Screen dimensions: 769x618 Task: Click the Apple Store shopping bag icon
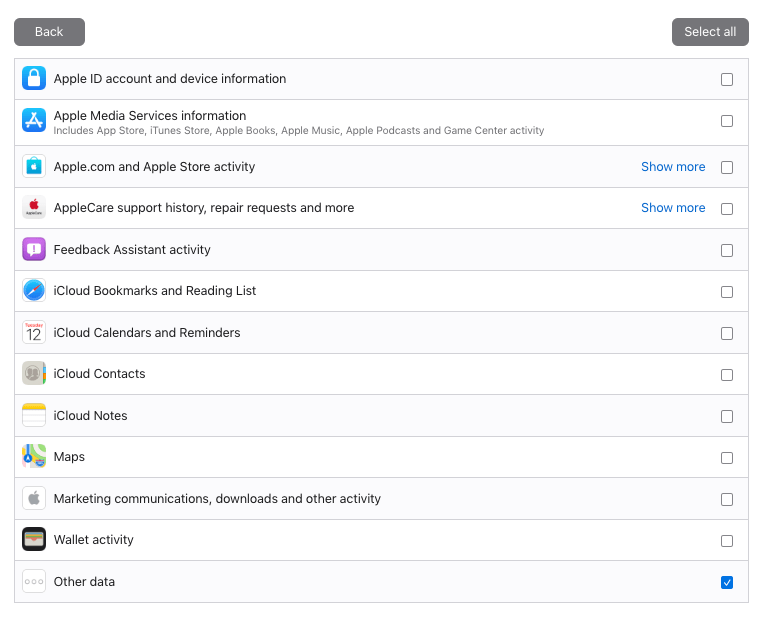(x=34, y=166)
